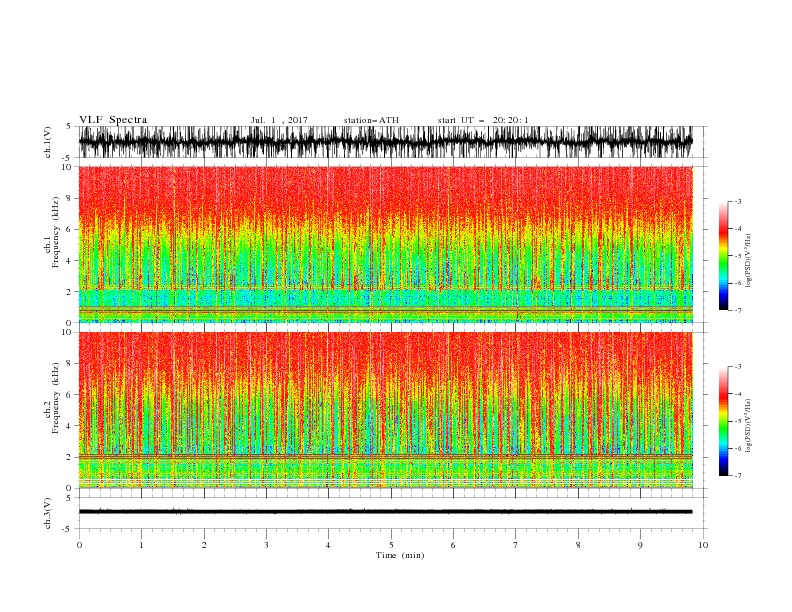Click the ch.1 spectrogram color bar

point(723,256)
